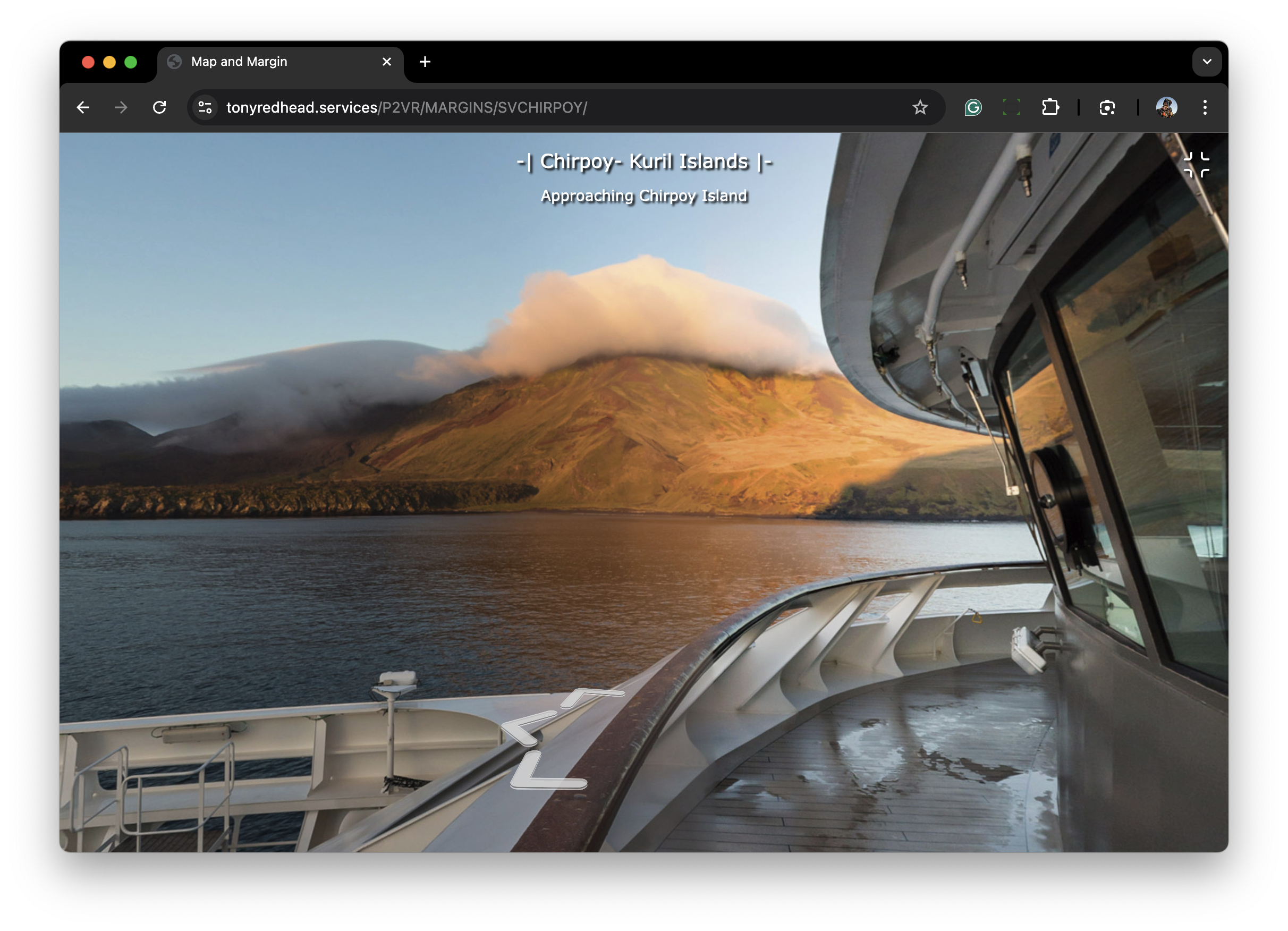Open the Extensions puzzle-piece menu

(x=1050, y=107)
